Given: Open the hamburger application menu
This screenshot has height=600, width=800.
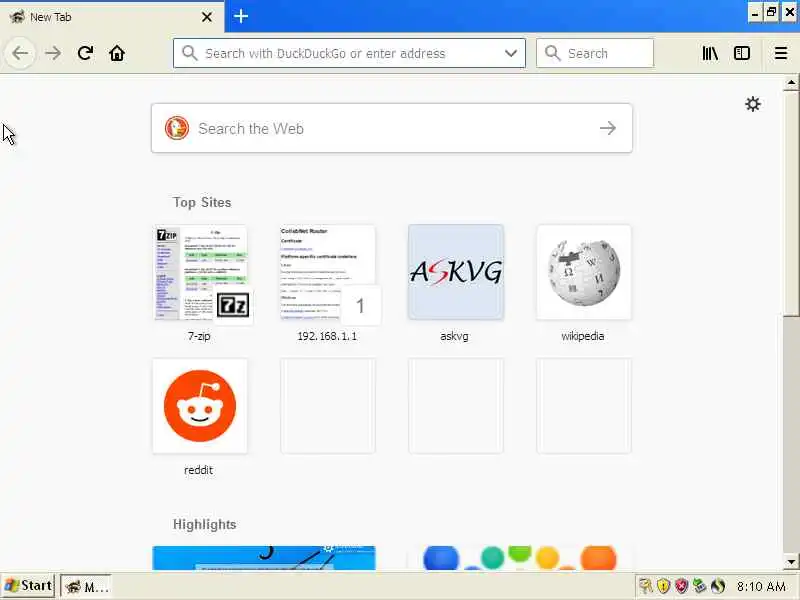Looking at the screenshot, I should point(781,53).
